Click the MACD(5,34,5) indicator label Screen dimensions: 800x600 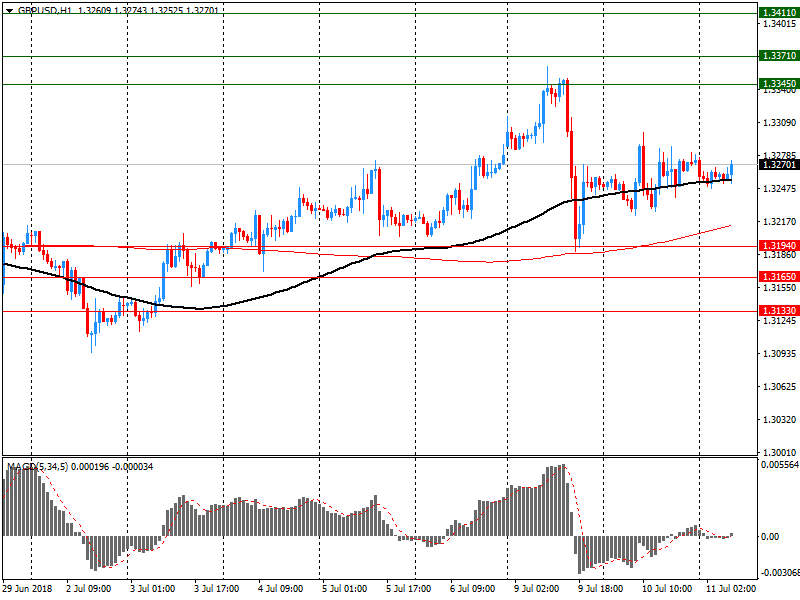[x=38, y=467]
